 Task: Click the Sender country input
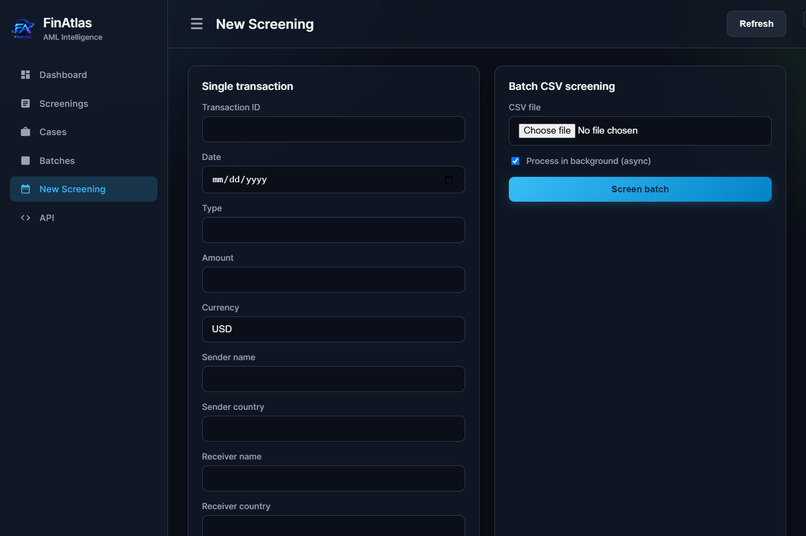pos(333,429)
